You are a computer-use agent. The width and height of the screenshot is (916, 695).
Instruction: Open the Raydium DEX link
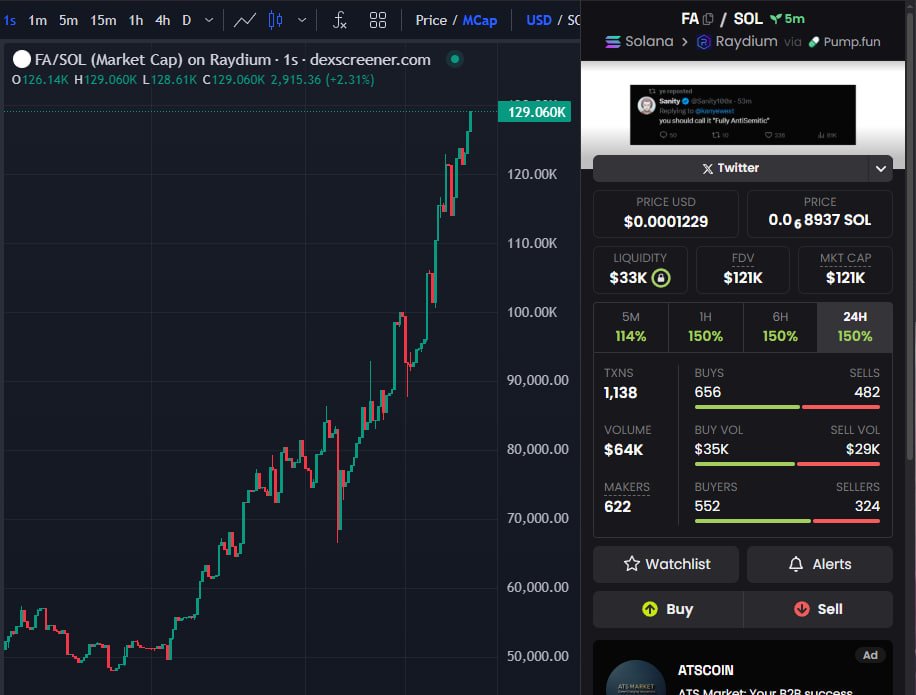pos(746,41)
